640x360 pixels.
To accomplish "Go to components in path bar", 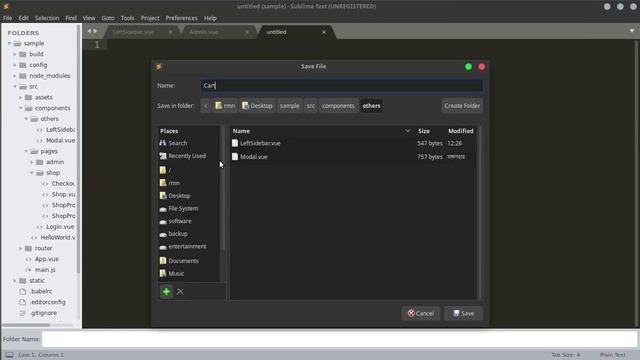I will pos(338,106).
